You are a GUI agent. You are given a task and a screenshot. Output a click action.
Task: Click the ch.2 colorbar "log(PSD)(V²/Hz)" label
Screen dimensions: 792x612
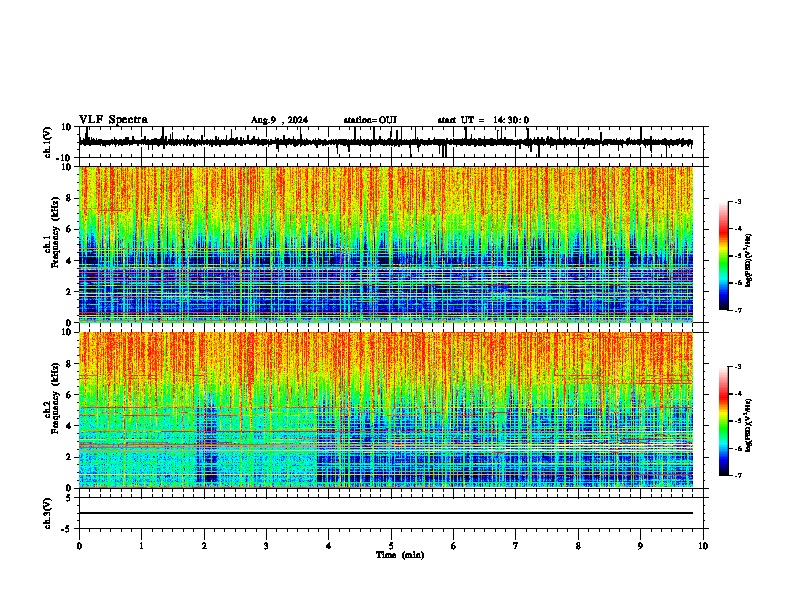tap(749, 425)
